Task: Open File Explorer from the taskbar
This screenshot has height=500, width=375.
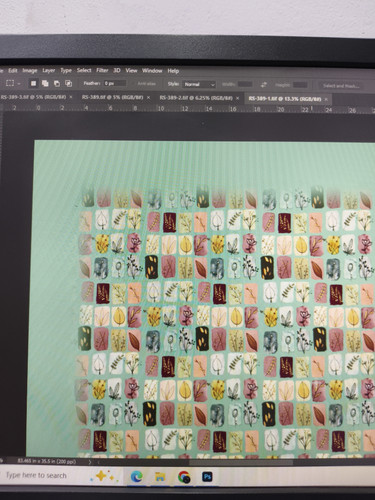Action: coord(160,477)
